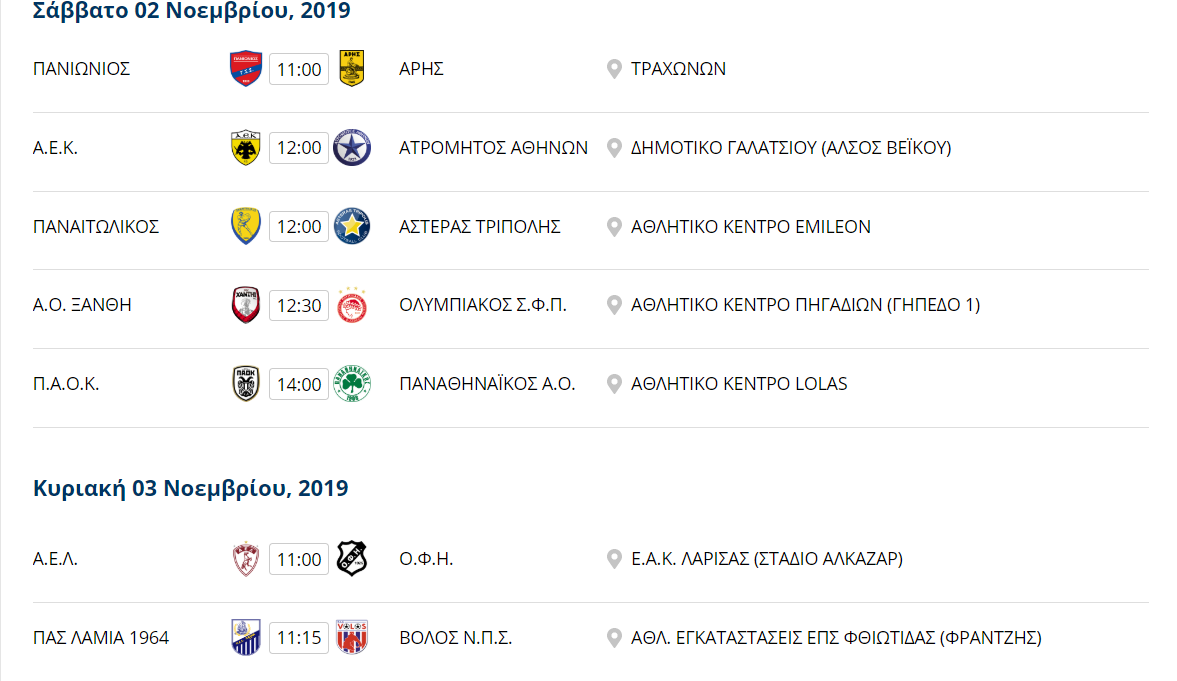Open the 11:00 ΠΑΝΙΩΝΙΟΣ match time box
This screenshot has width=1177, height=681.
tap(299, 69)
